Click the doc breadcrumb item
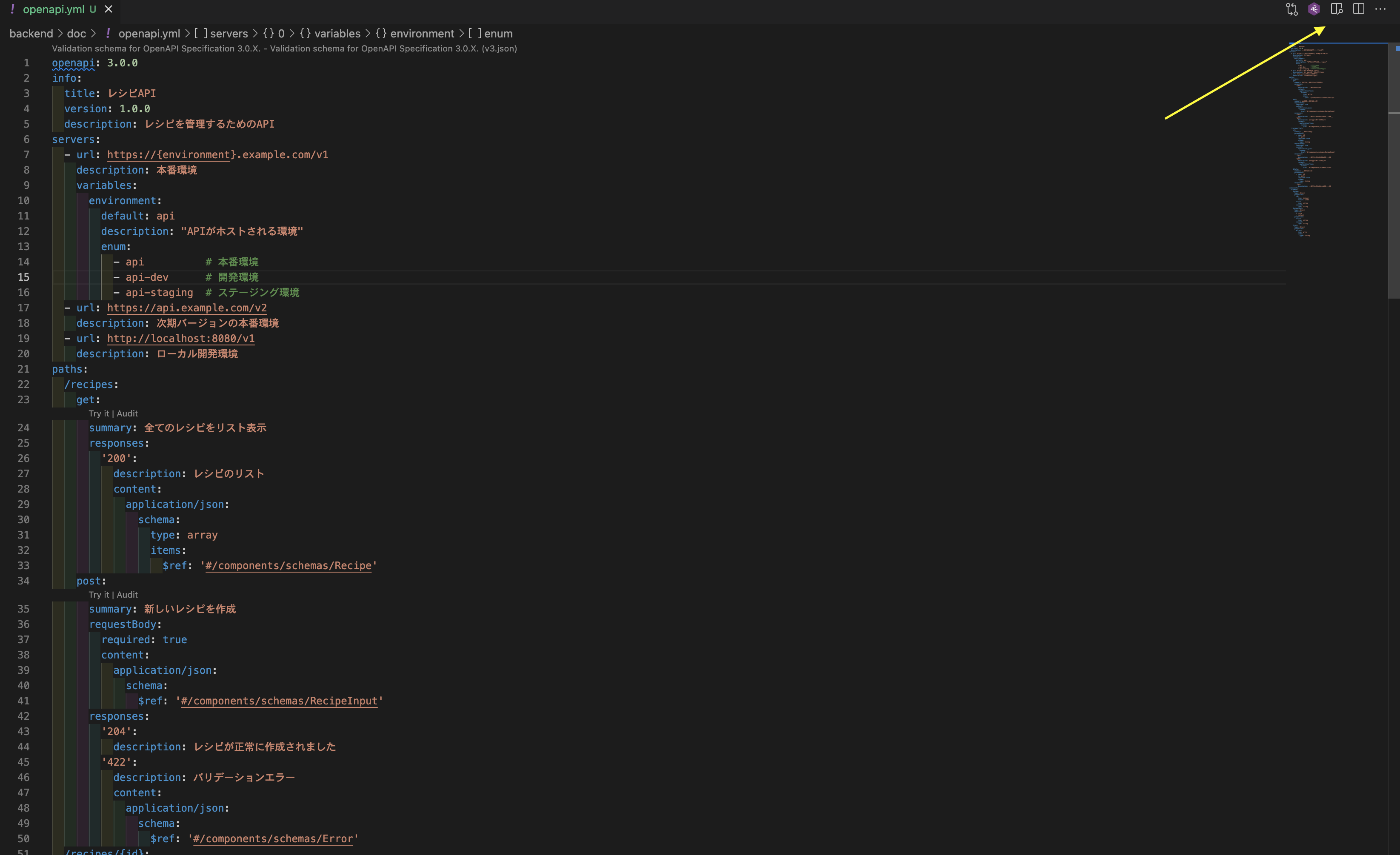This screenshot has width=1400, height=855. pos(76,33)
